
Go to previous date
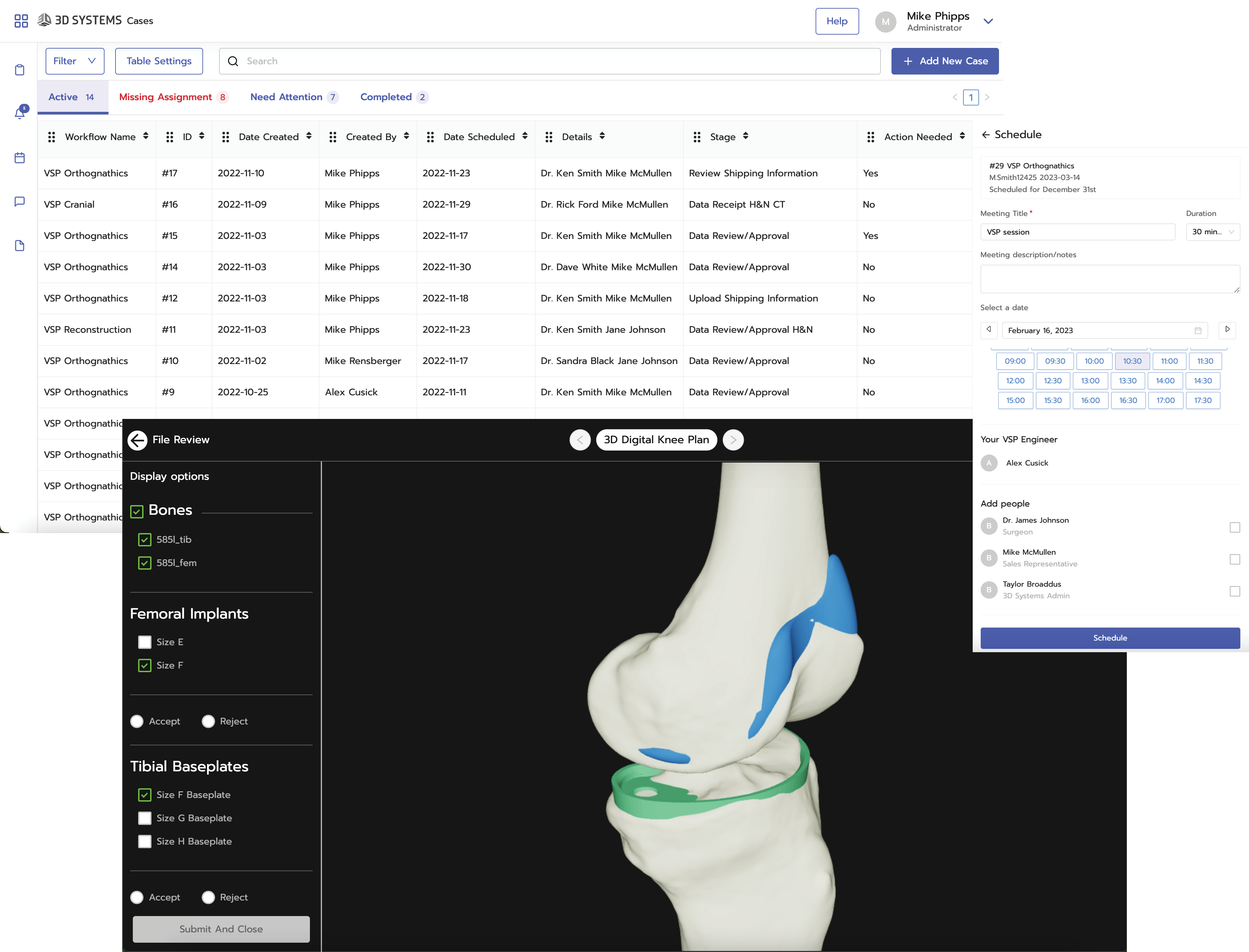click(x=989, y=330)
